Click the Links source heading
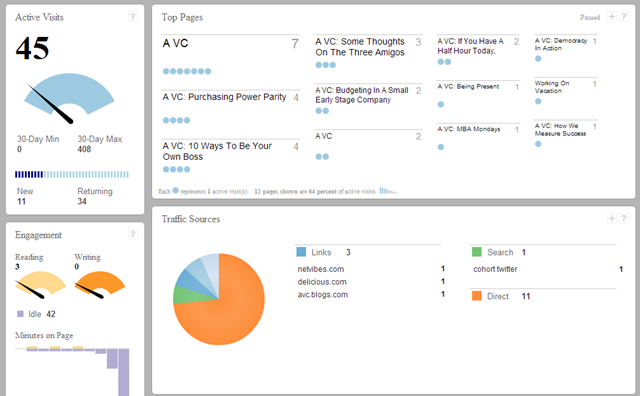Screen dimensions: 640x396 [321, 252]
